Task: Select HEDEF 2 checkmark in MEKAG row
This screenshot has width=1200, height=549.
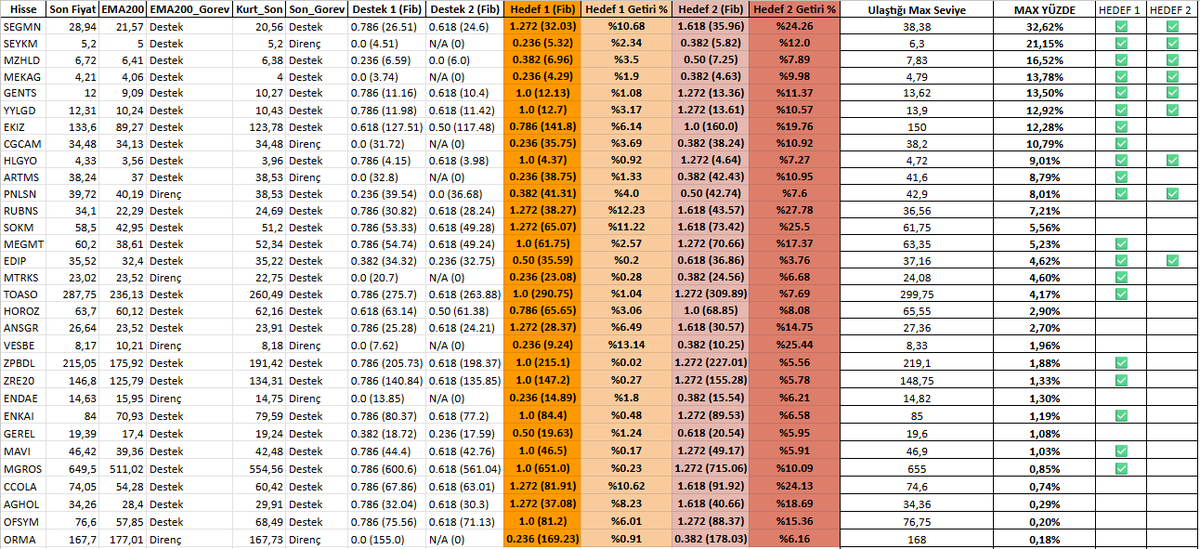Action: [x=1172, y=77]
